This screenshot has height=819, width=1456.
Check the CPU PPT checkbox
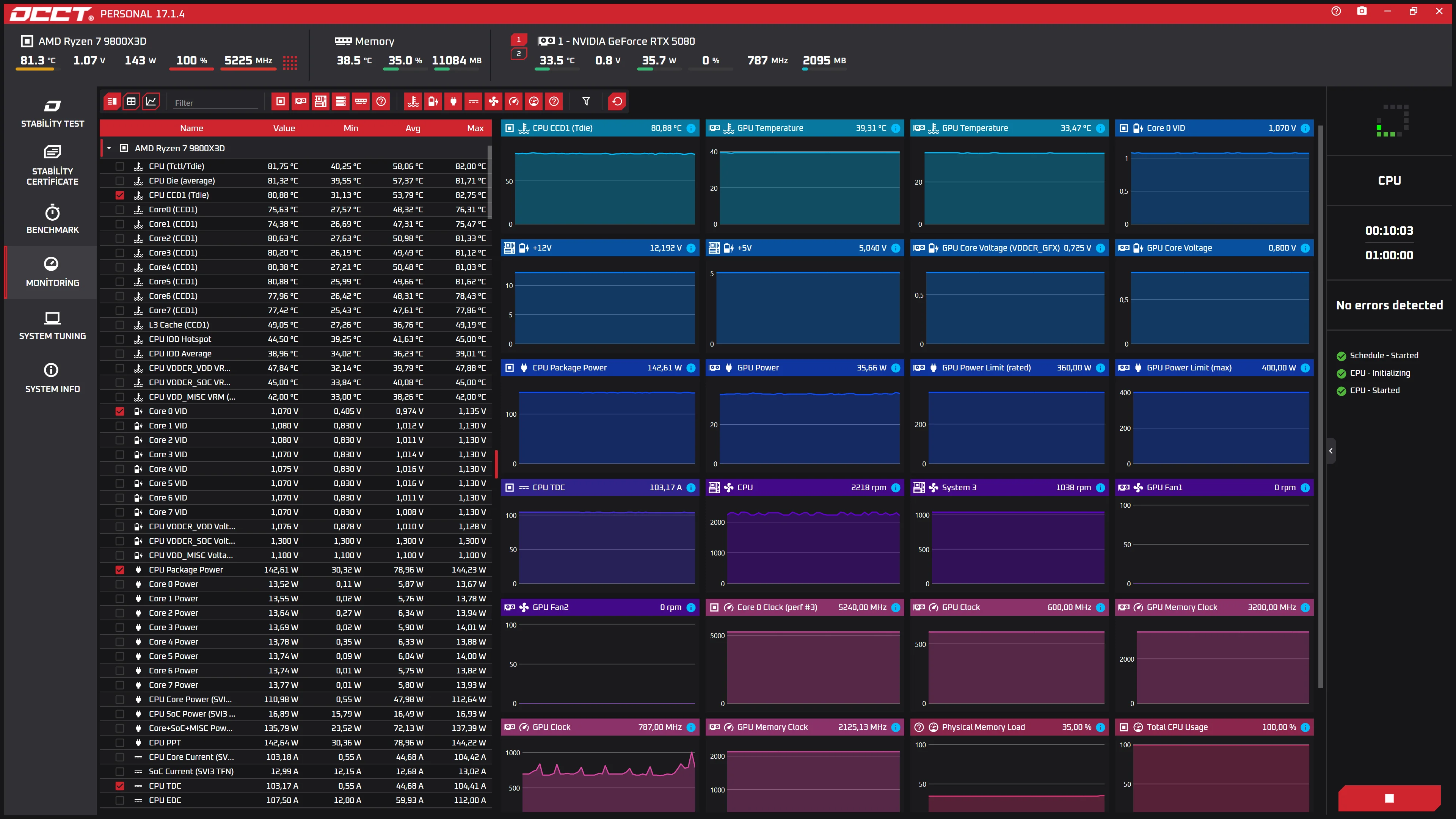120,743
